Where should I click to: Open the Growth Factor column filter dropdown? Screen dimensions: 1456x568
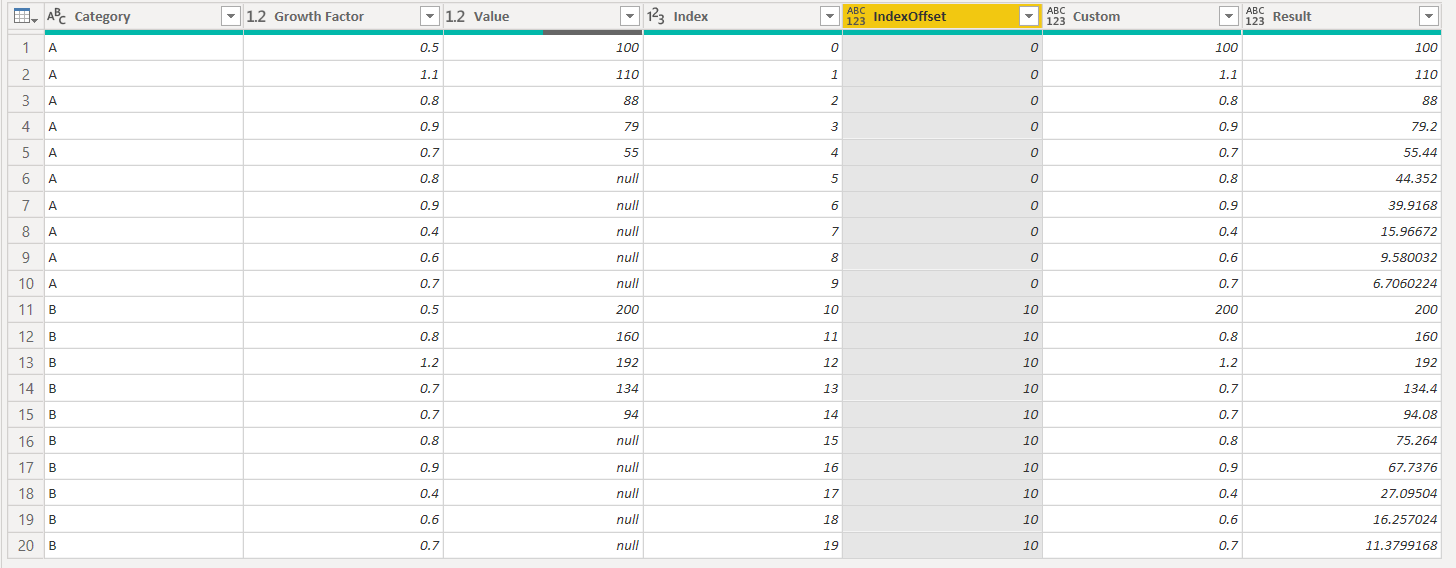pos(430,17)
